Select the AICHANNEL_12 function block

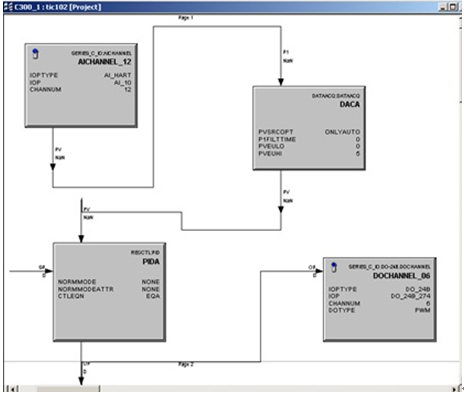[81, 85]
